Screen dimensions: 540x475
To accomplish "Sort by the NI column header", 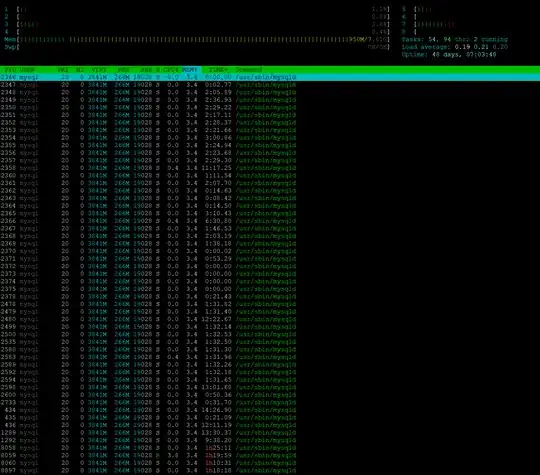I will [80, 70].
